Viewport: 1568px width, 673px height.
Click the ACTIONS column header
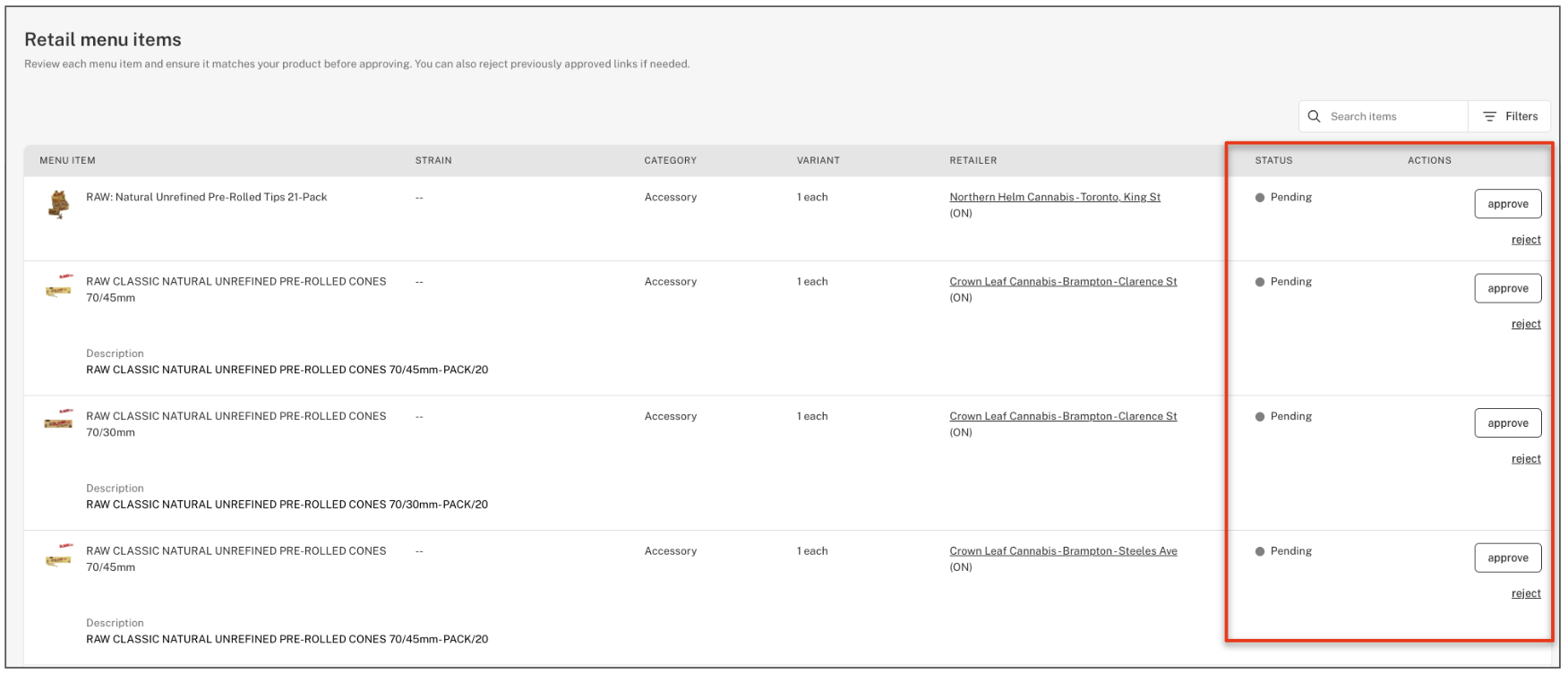[1429, 160]
